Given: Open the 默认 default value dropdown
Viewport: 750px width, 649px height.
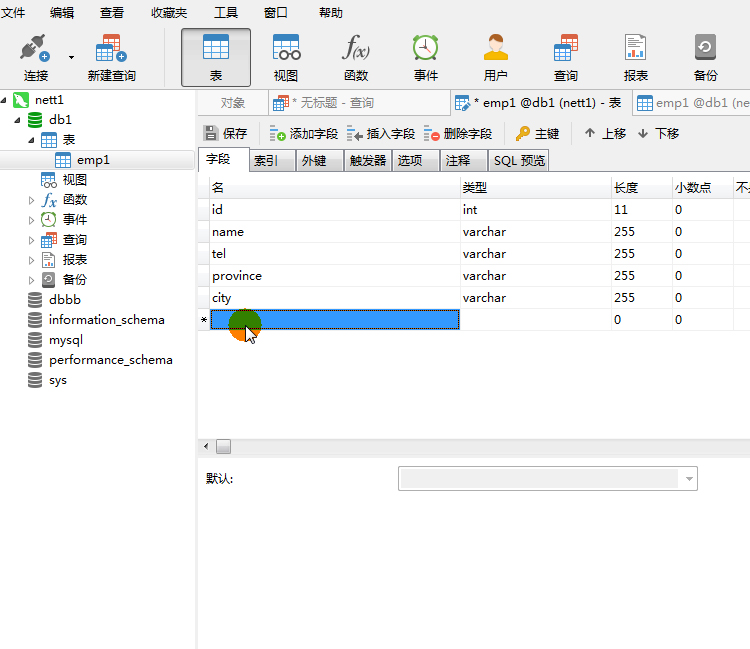Looking at the screenshot, I should point(689,479).
